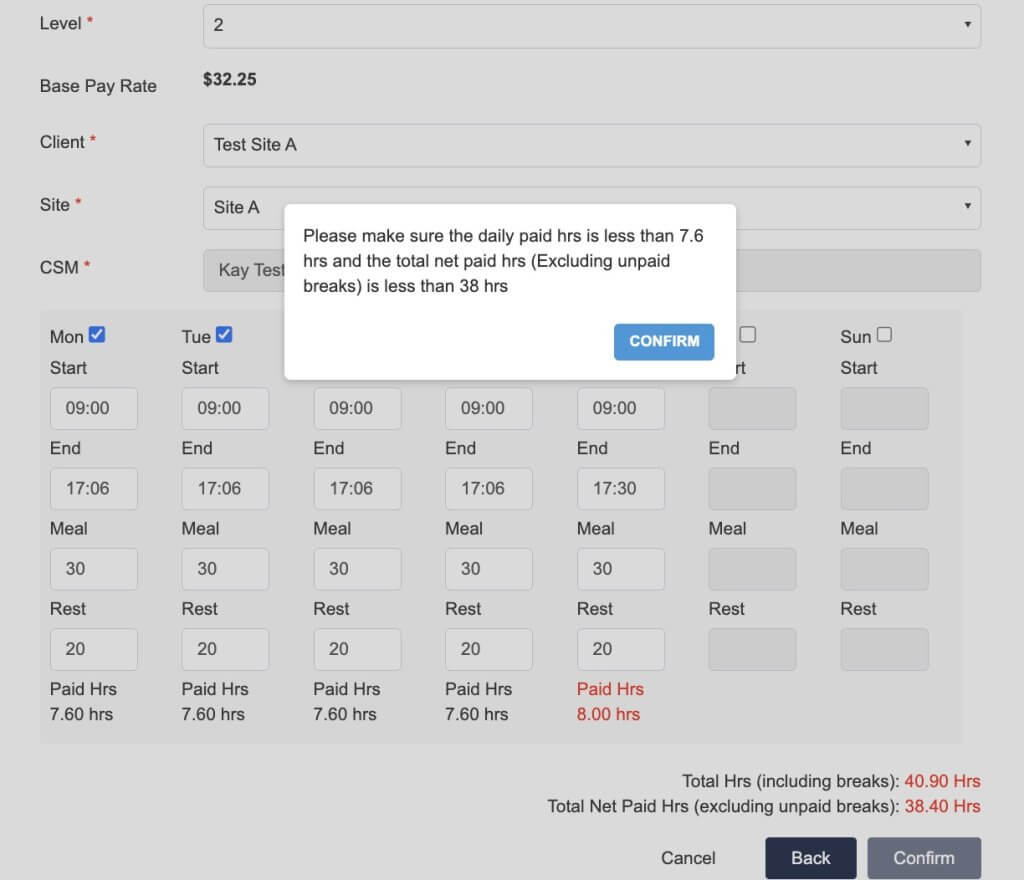
Task: Click the Mon 7.60 hrs paid value
Action: click(82, 714)
